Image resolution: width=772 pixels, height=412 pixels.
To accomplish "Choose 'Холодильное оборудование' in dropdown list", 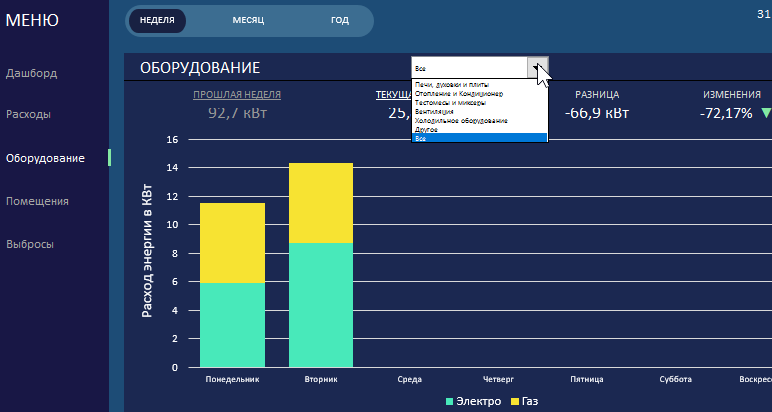I will tap(461, 120).
